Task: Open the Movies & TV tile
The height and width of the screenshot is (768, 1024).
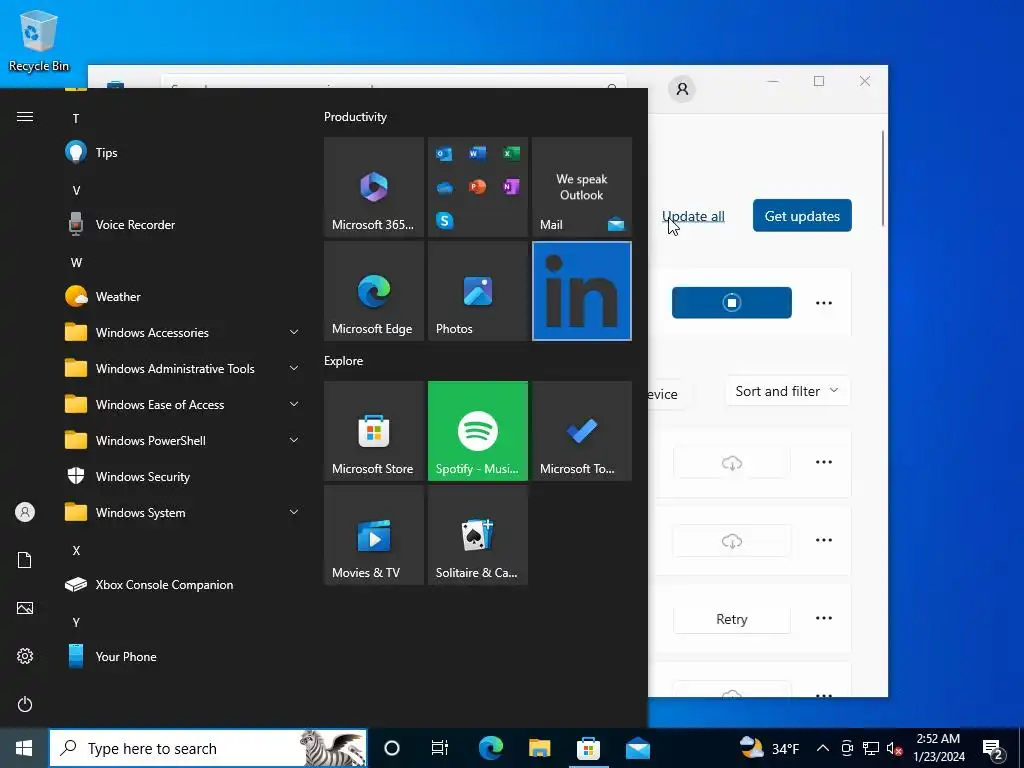Action: [x=374, y=535]
